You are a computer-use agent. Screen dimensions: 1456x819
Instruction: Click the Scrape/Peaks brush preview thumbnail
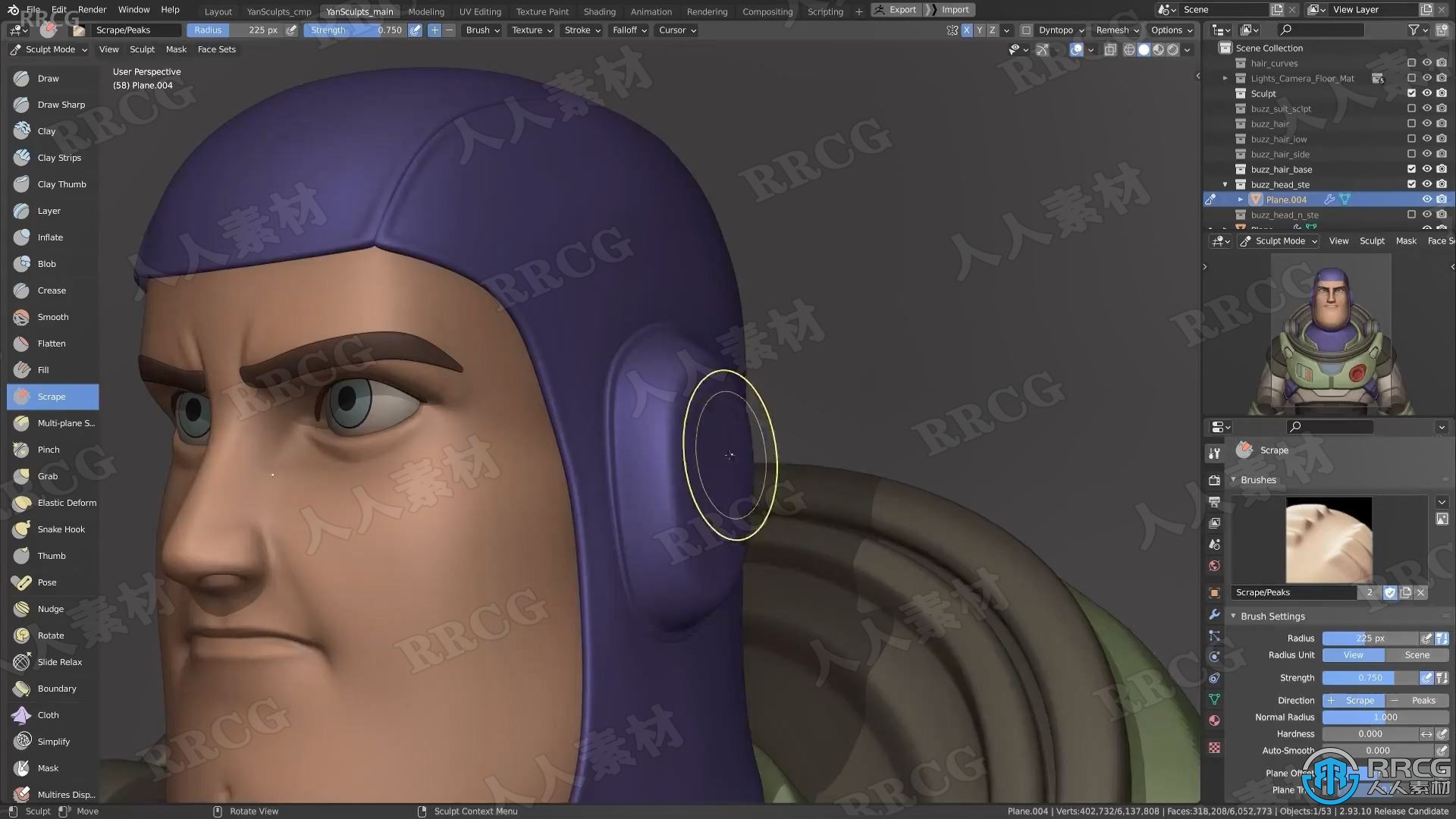click(x=1329, y=540)
